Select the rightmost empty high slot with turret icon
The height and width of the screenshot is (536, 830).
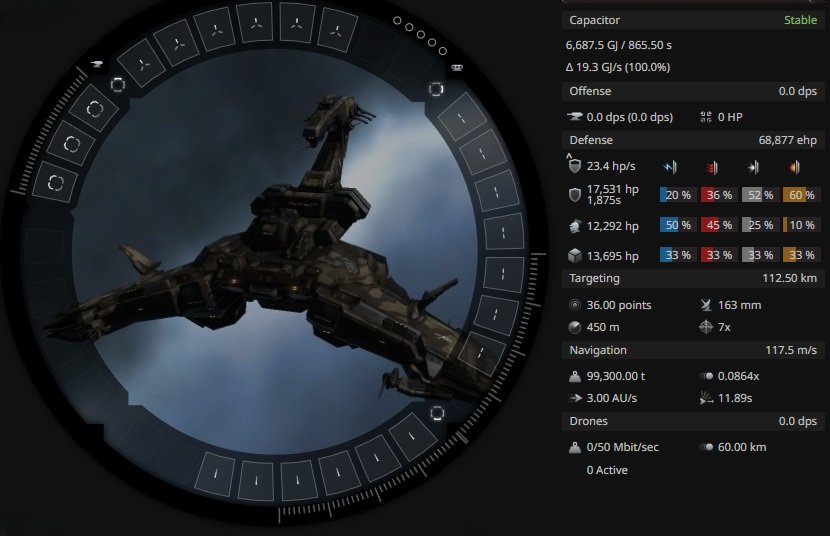[337, 31]
